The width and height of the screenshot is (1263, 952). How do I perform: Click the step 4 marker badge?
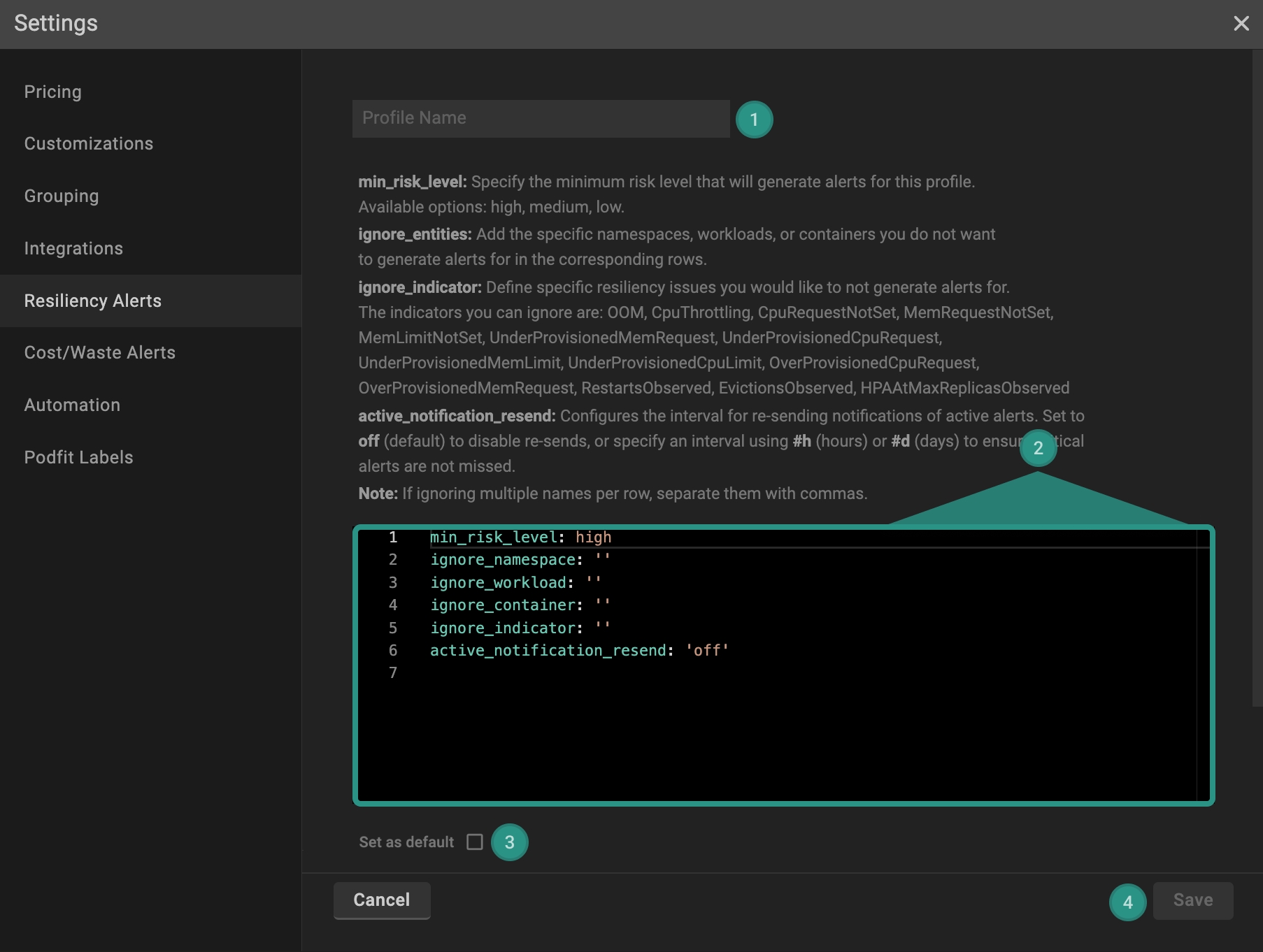(x=1127, y=902)
